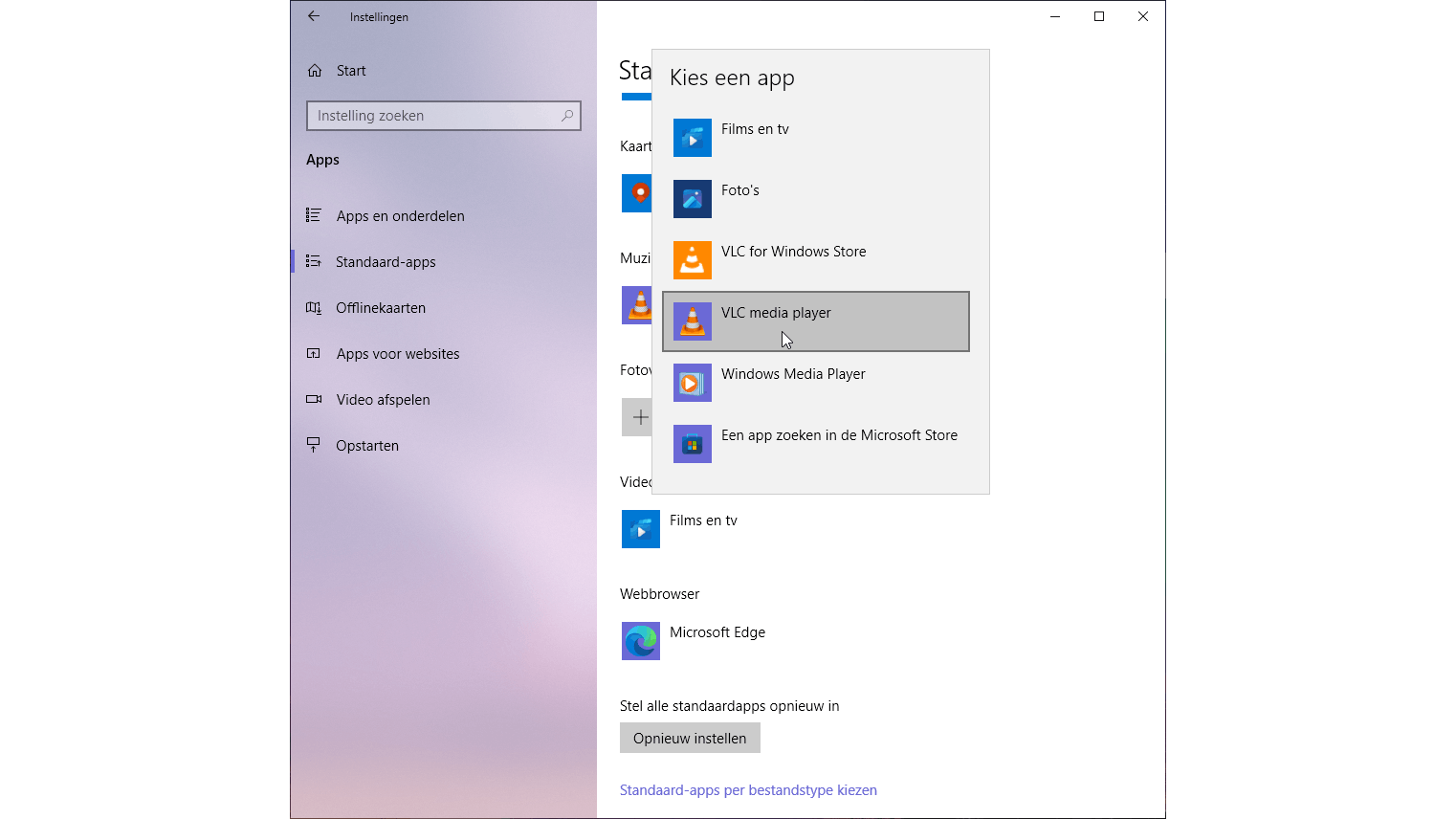
Task: Select VLC for Windows Store entry
Action: pyautogui.click(x=816, y=260)
